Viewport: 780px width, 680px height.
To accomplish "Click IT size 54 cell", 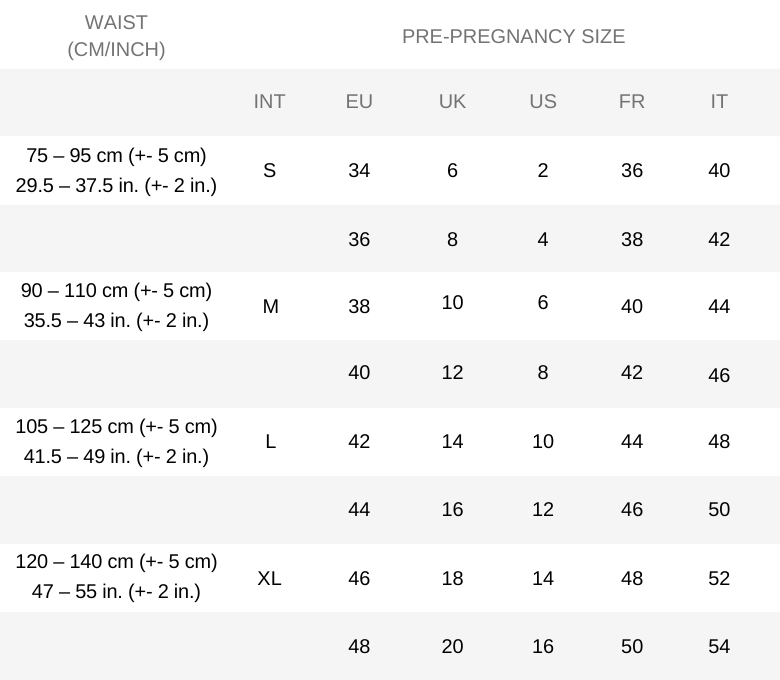I will pyautogui.click(x=719, y=646).
